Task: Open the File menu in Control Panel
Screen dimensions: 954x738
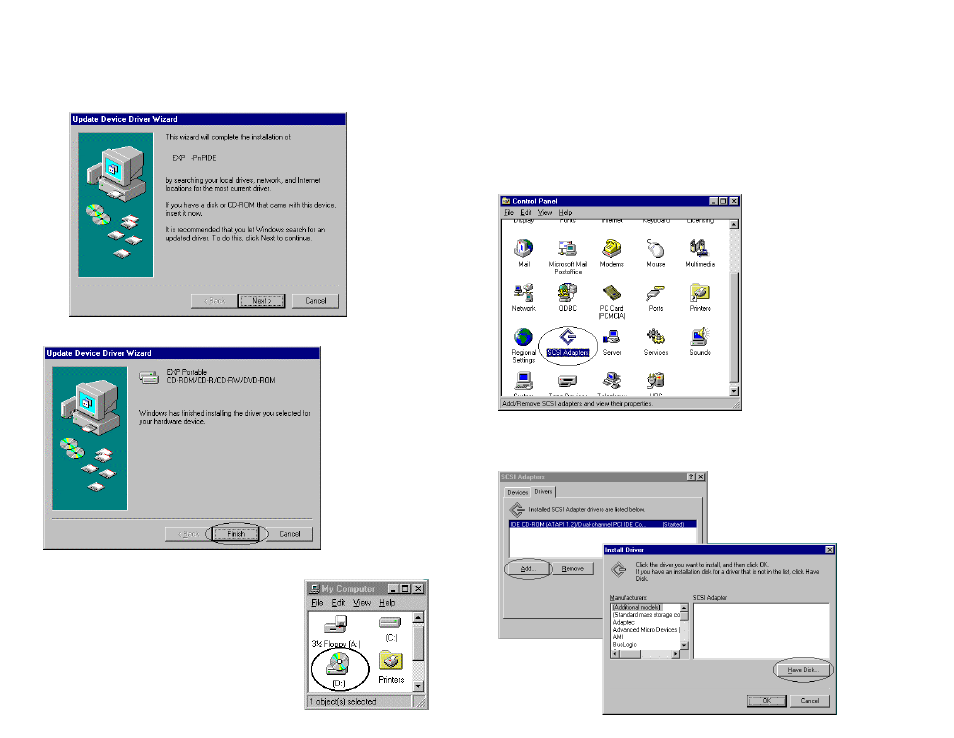Action: point(509,212)
